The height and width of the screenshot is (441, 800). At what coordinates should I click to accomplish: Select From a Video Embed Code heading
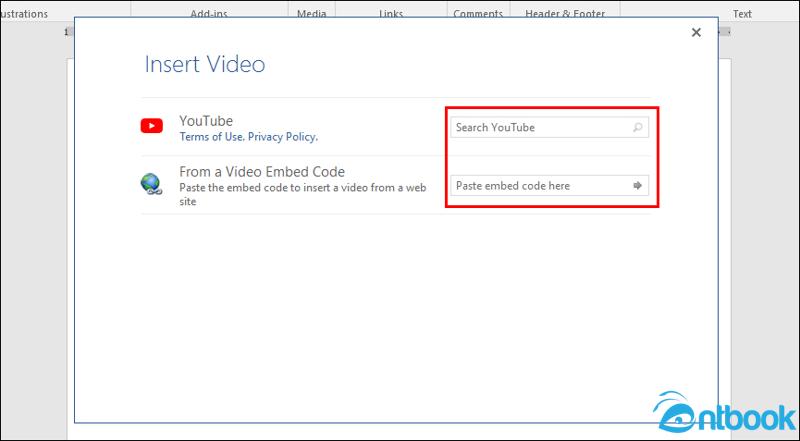click(x=262, y=171)
